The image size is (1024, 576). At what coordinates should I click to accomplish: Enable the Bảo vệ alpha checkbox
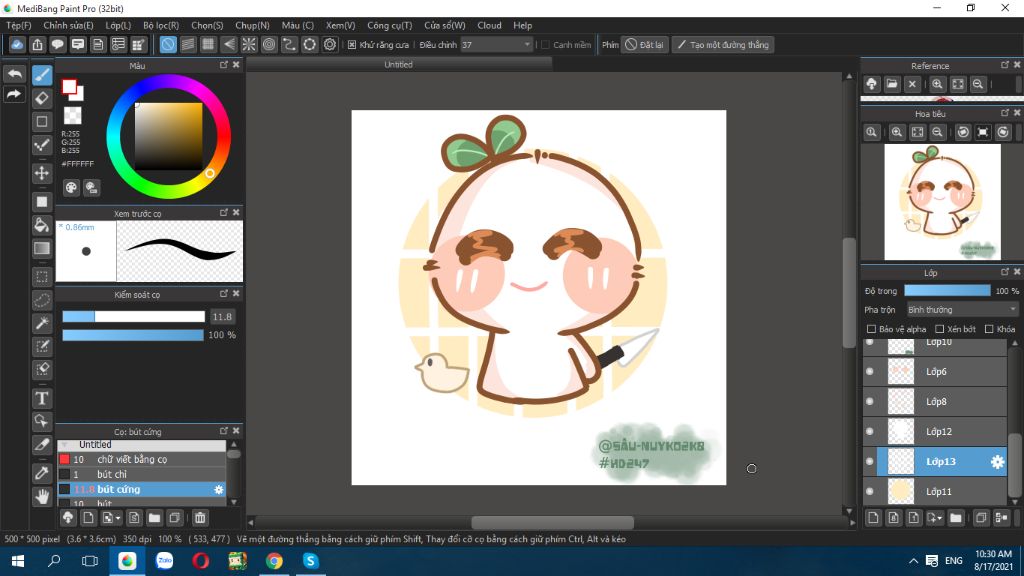(x=871, y=329)
